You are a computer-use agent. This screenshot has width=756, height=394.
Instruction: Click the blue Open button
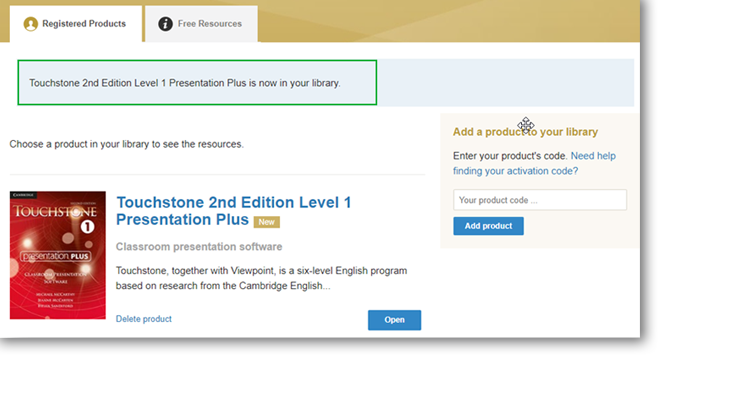click(394, 320)
